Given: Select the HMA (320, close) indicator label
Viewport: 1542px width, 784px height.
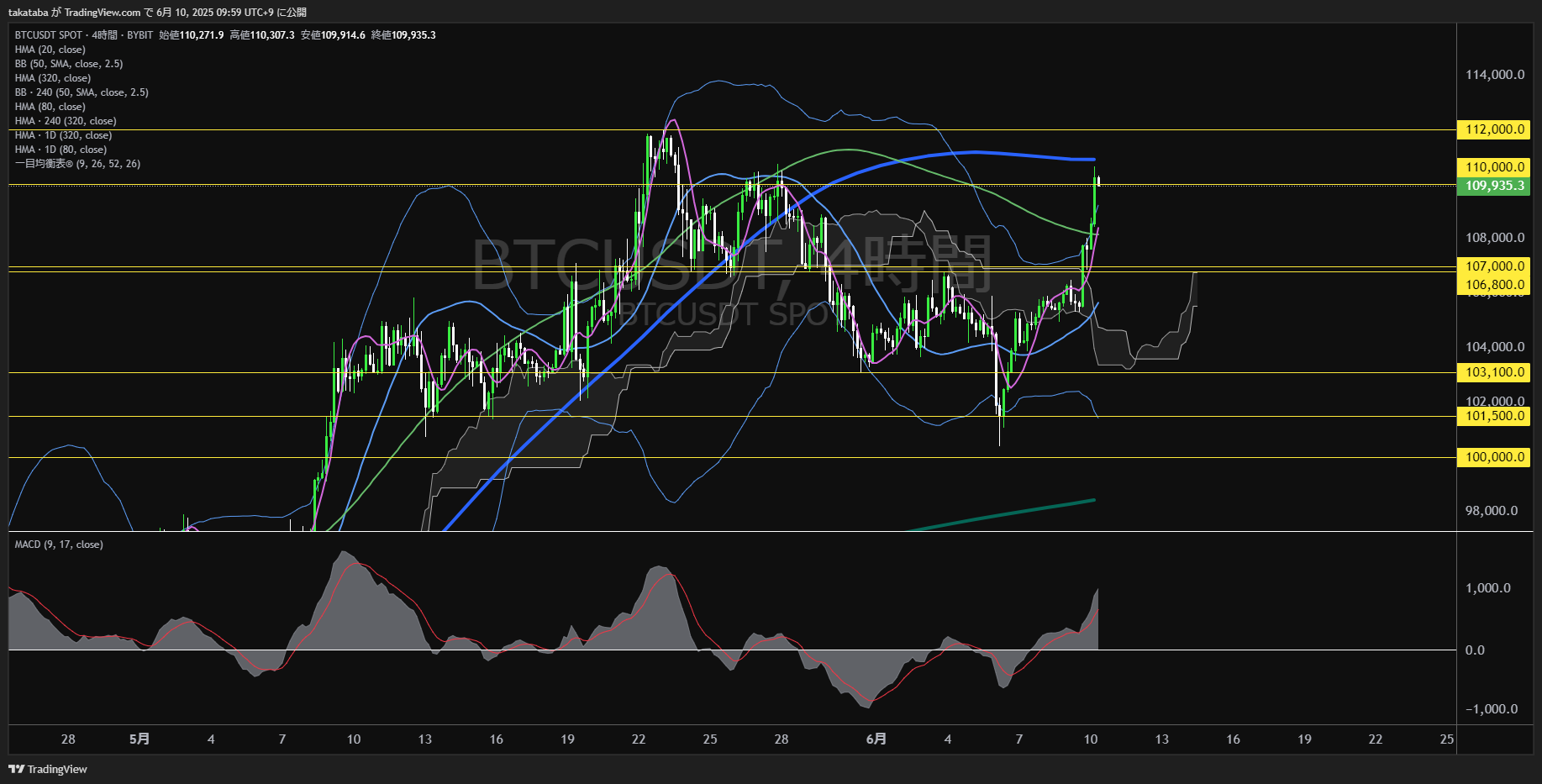Looking at the screenshot, I should [53, 78].
